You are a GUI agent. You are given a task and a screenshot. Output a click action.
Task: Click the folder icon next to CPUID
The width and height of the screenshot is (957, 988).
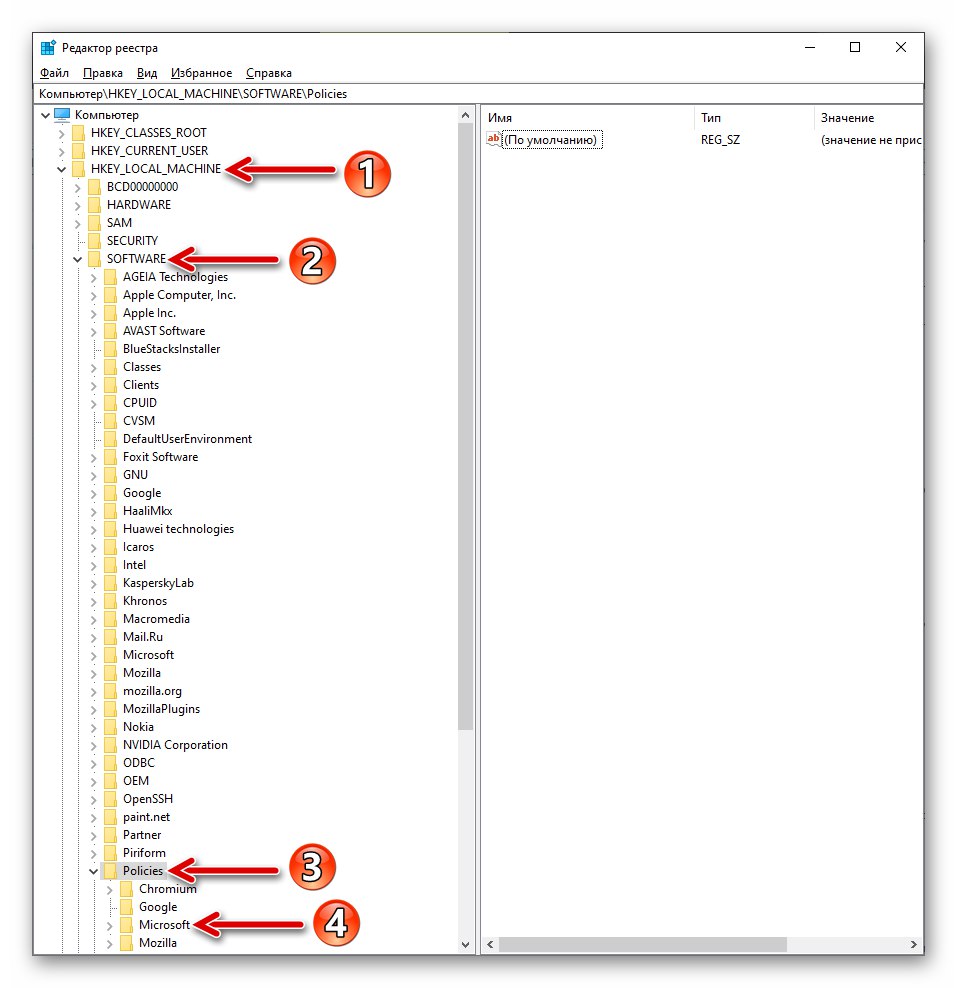(x=111, y=403)
